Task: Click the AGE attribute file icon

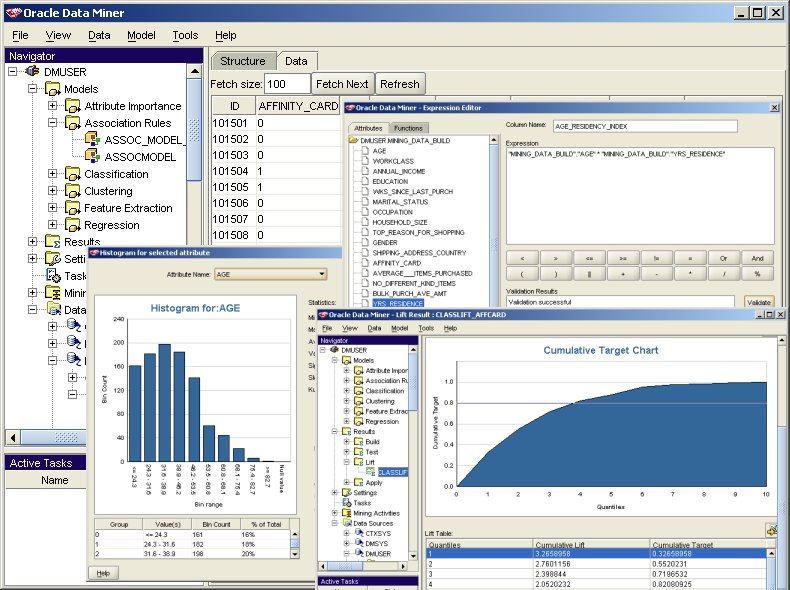Action: (365, 151)
